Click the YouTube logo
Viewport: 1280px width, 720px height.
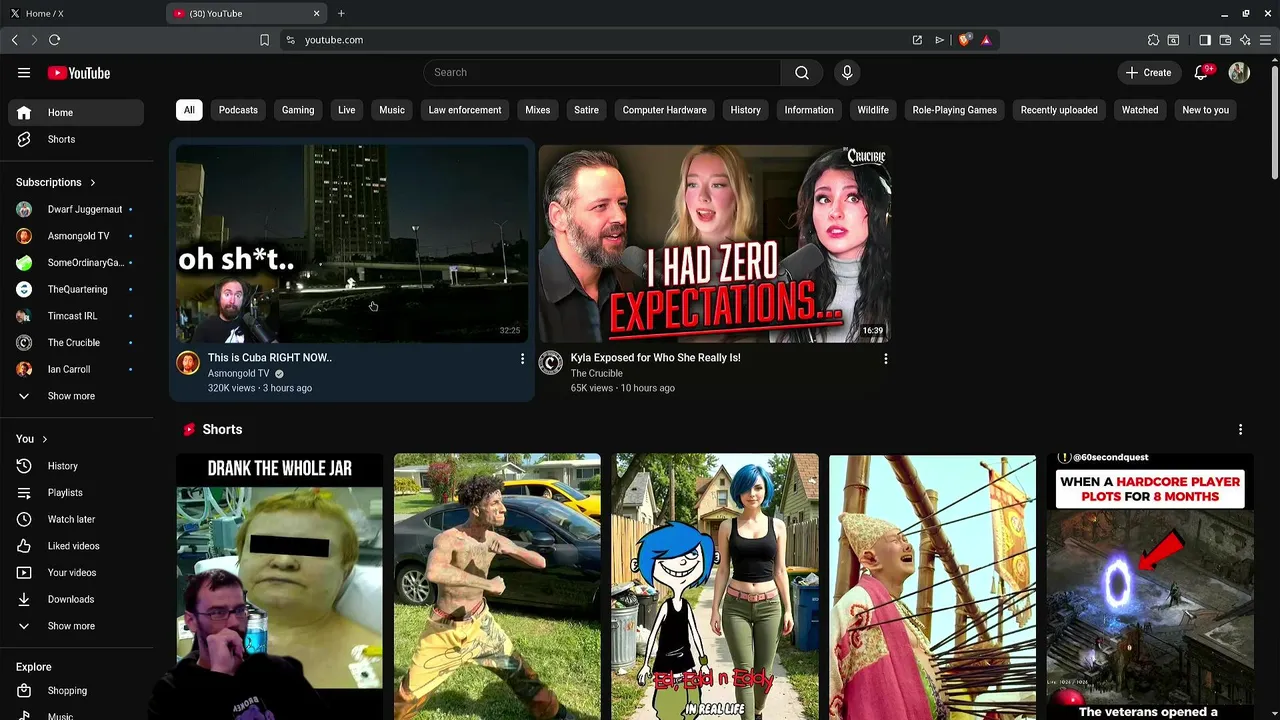[78, 72]
